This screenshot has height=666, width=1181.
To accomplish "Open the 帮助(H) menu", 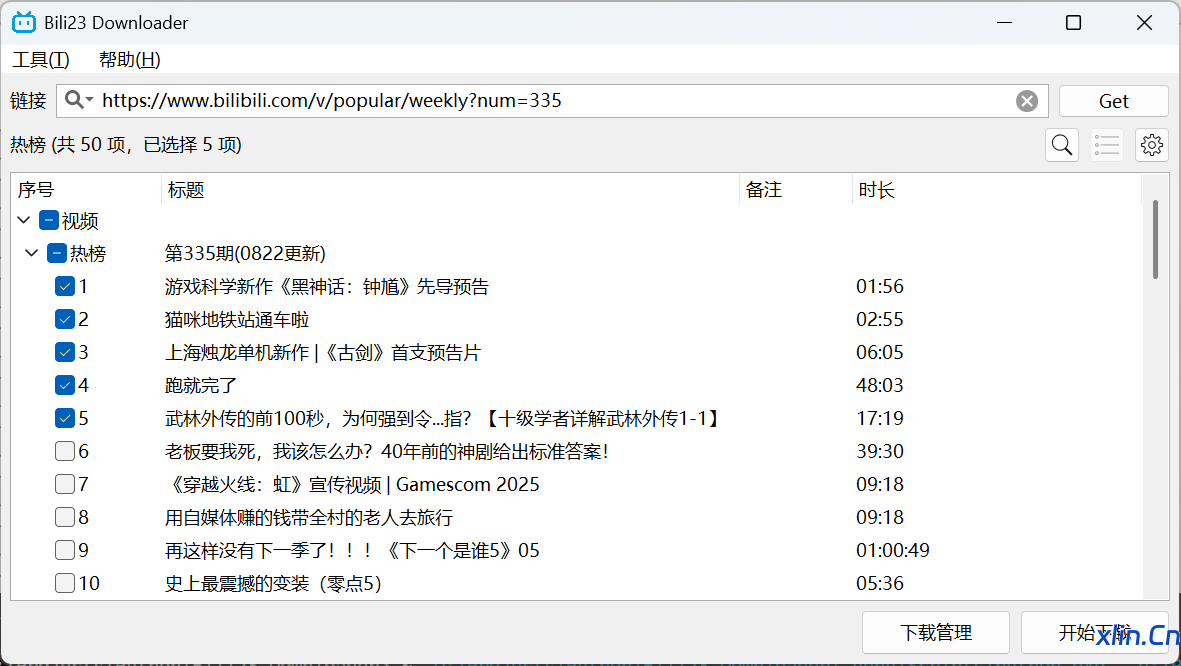I will tap(130, 60).
